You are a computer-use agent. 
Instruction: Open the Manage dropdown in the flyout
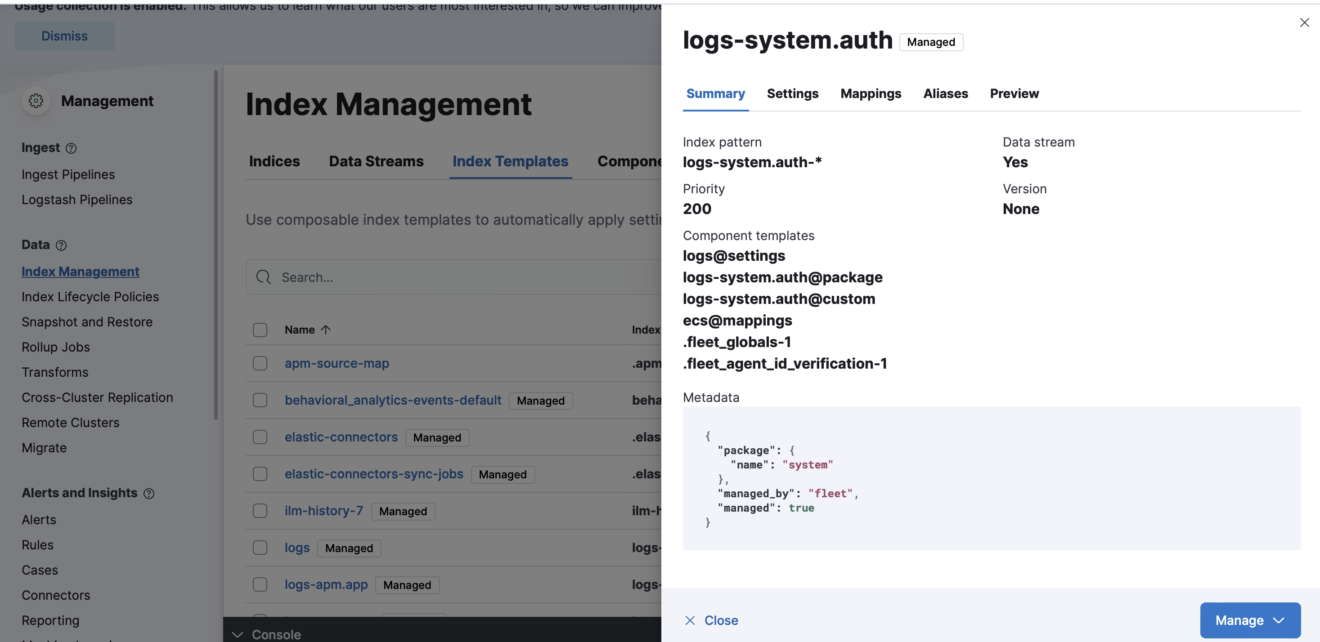pos(1250,620)
